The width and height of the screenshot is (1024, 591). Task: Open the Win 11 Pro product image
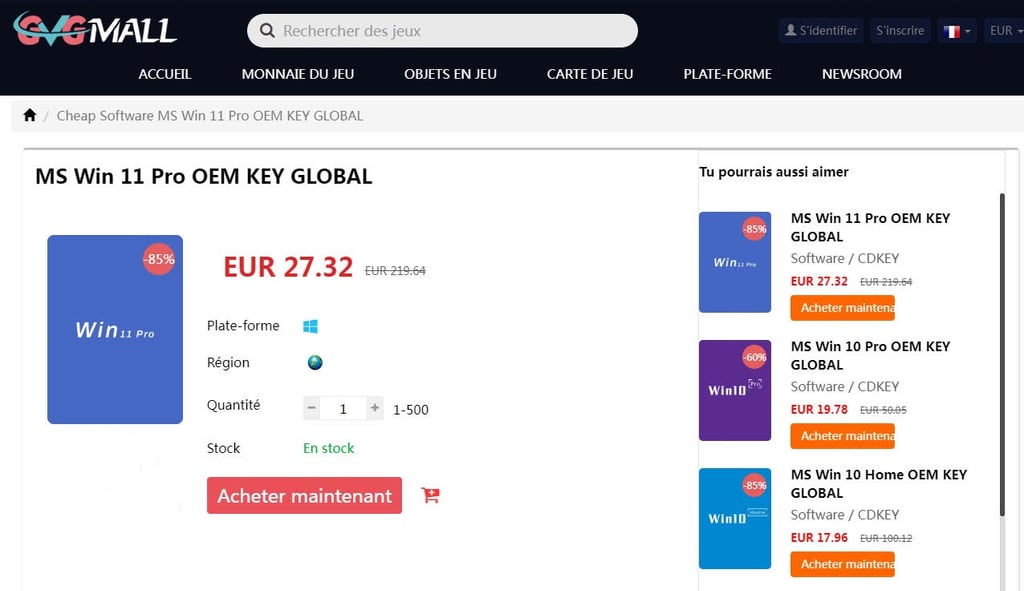click(115, 329)
